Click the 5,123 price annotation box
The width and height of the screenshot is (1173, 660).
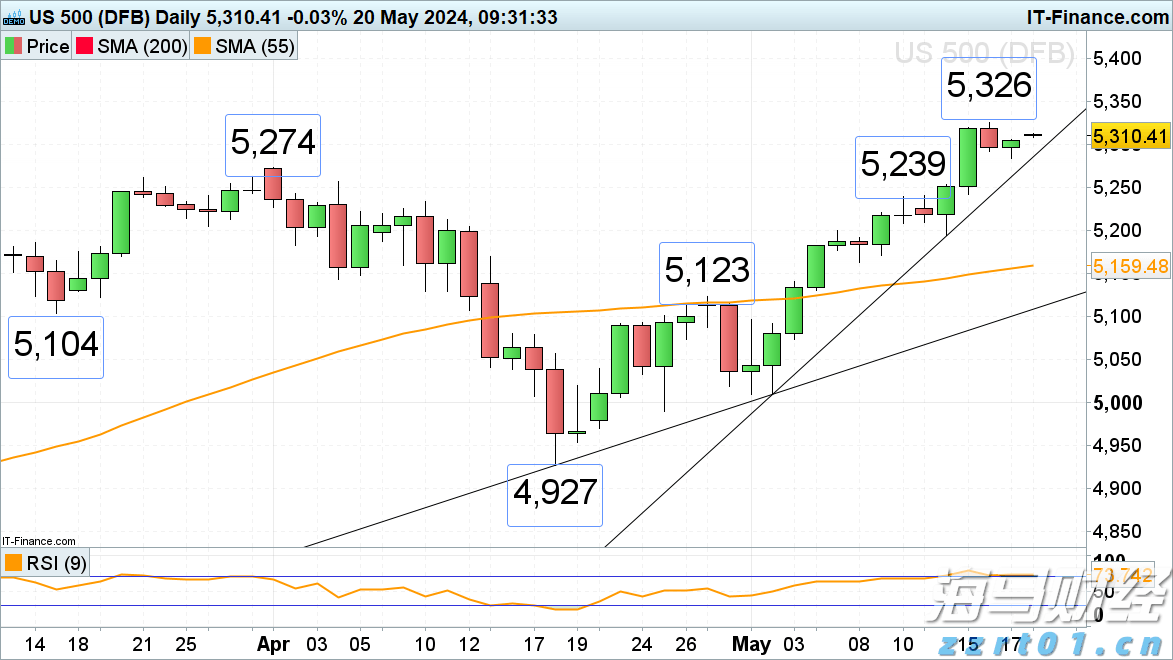tap(708, 271)
